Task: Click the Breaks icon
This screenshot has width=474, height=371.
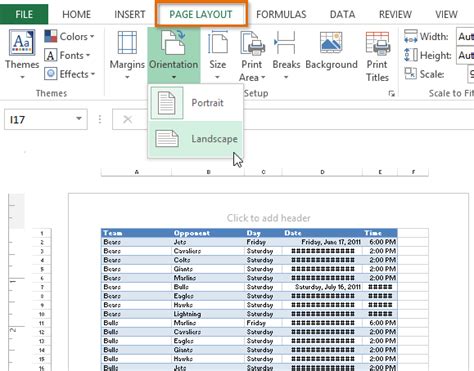Action: [285, 42]
